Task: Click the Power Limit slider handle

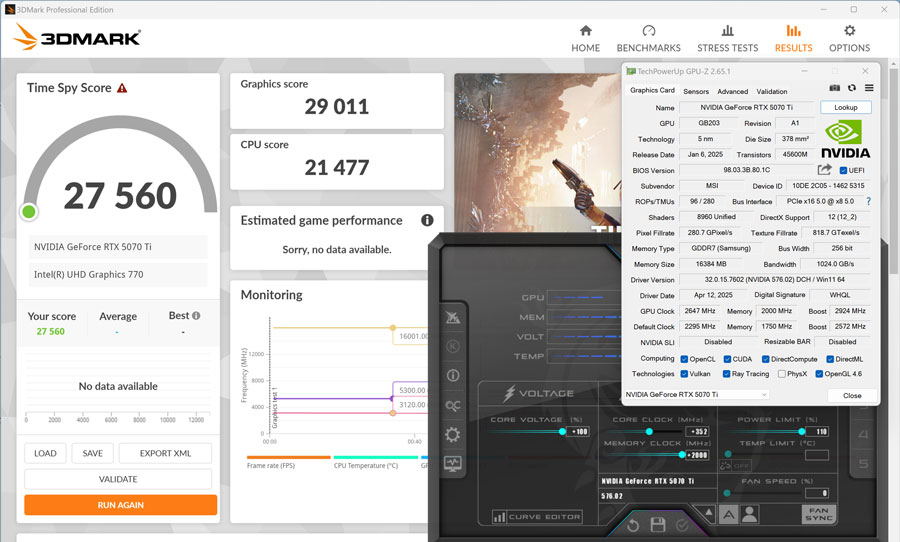Action: (x=802, y=431)
